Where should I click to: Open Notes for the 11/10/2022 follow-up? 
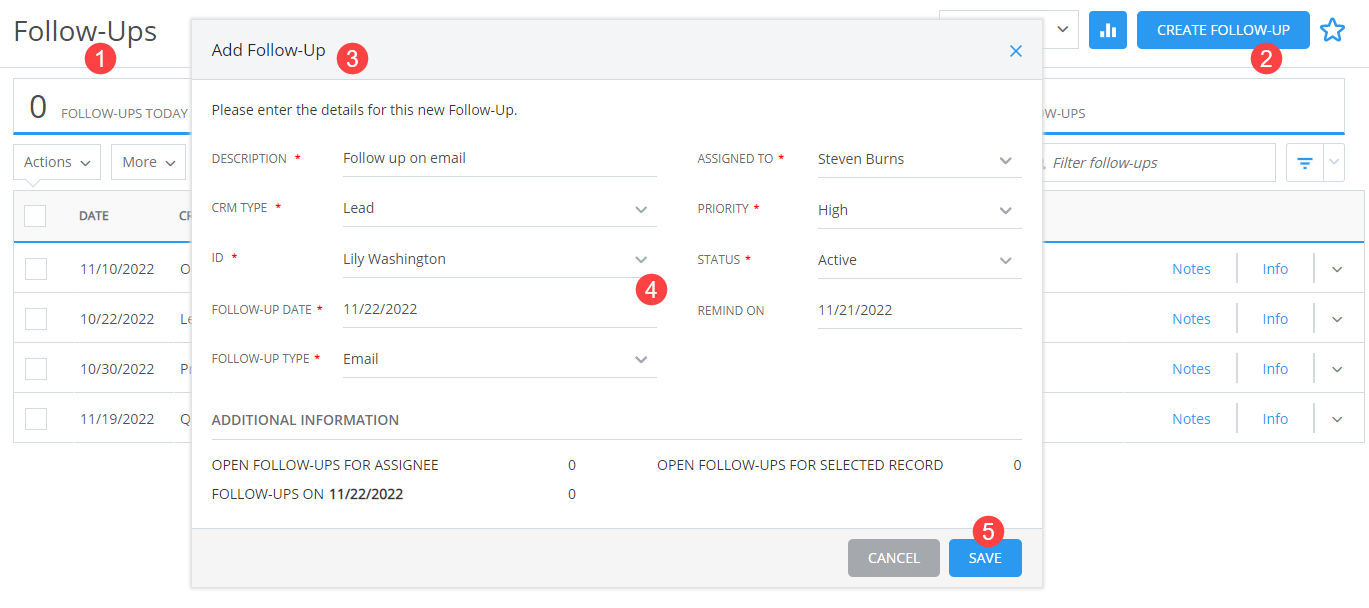pos(1191,268)
